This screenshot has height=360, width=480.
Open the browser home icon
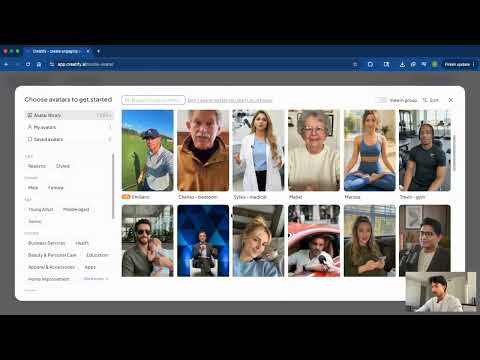click(39, 64)
